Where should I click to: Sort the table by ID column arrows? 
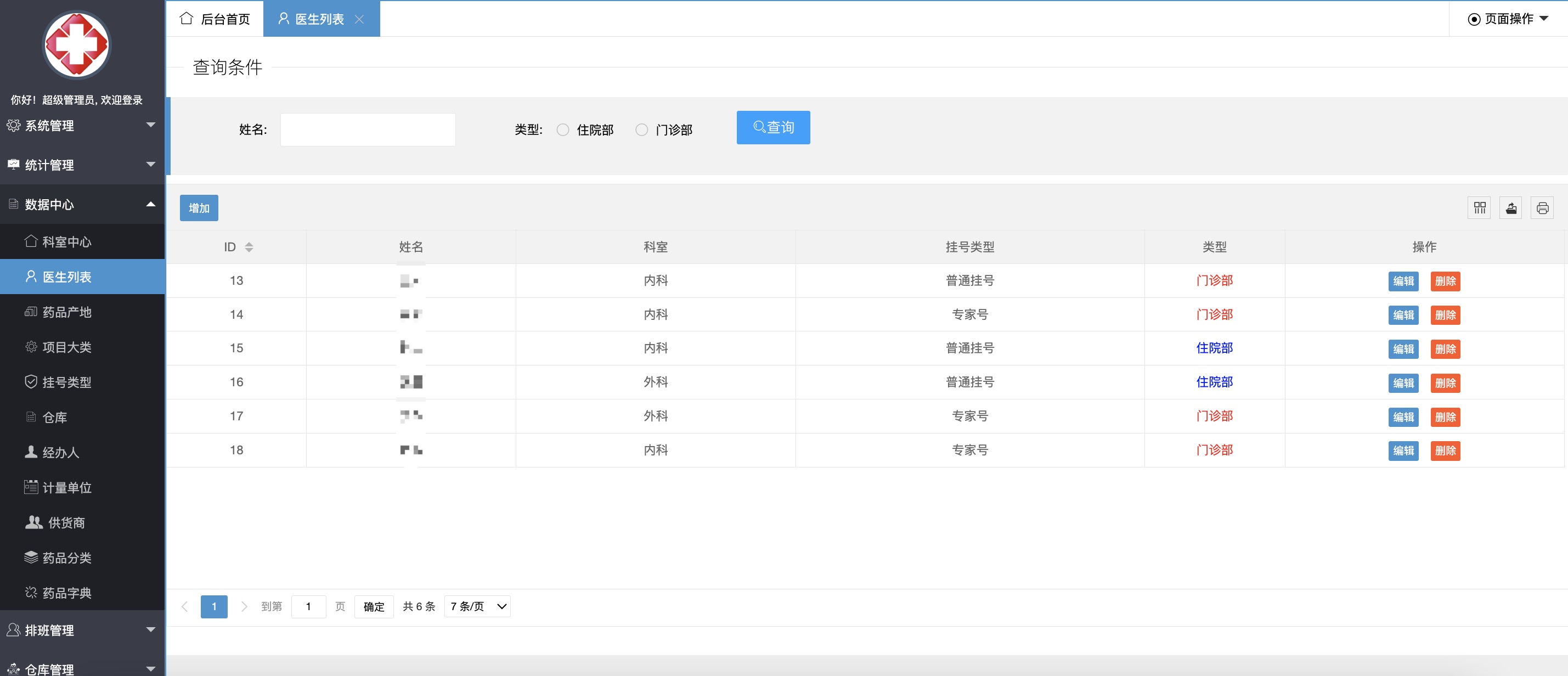coord(249,247)
